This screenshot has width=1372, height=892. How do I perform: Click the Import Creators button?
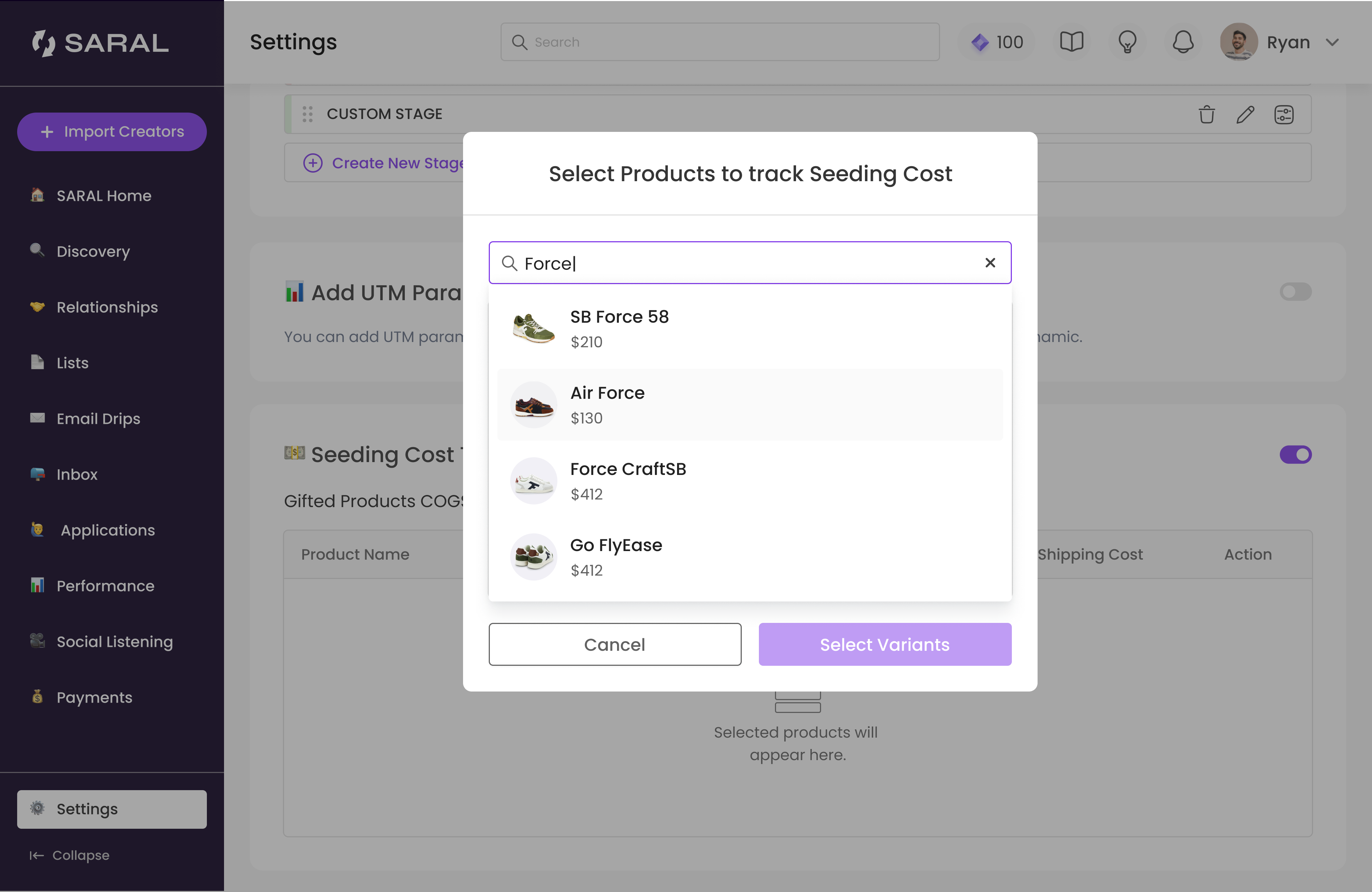point(112,132)
